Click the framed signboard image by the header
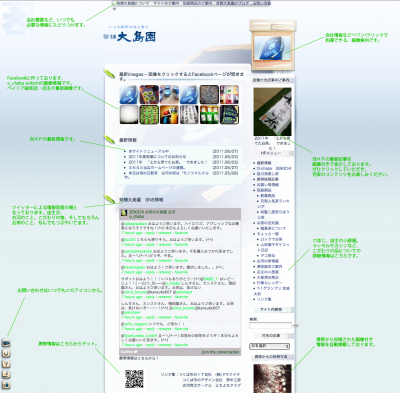The image size is (400, 393). [272, 46]
